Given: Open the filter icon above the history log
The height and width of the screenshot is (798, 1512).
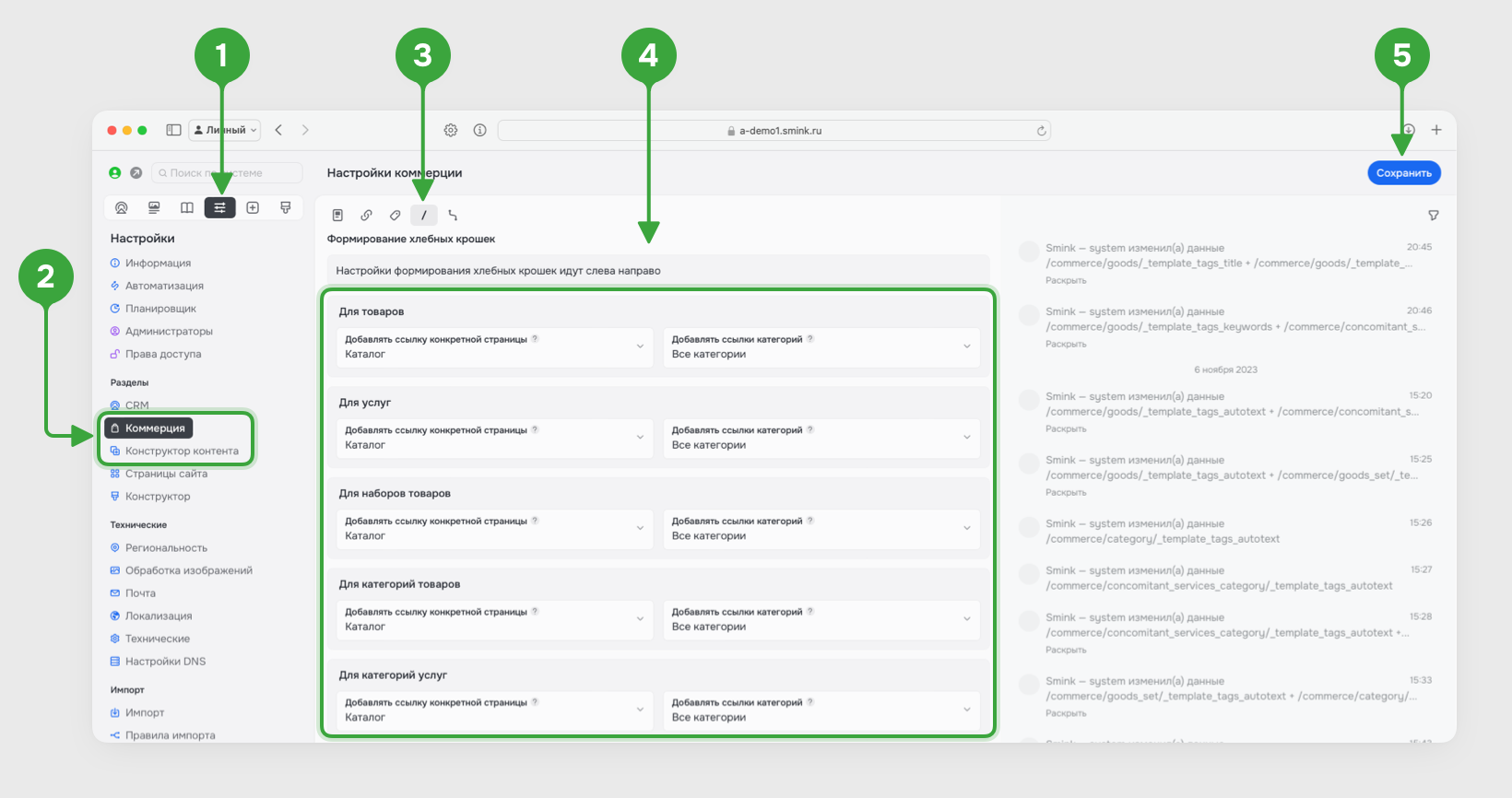Looking at the screenshot, I should click(x=1434, y=215).
